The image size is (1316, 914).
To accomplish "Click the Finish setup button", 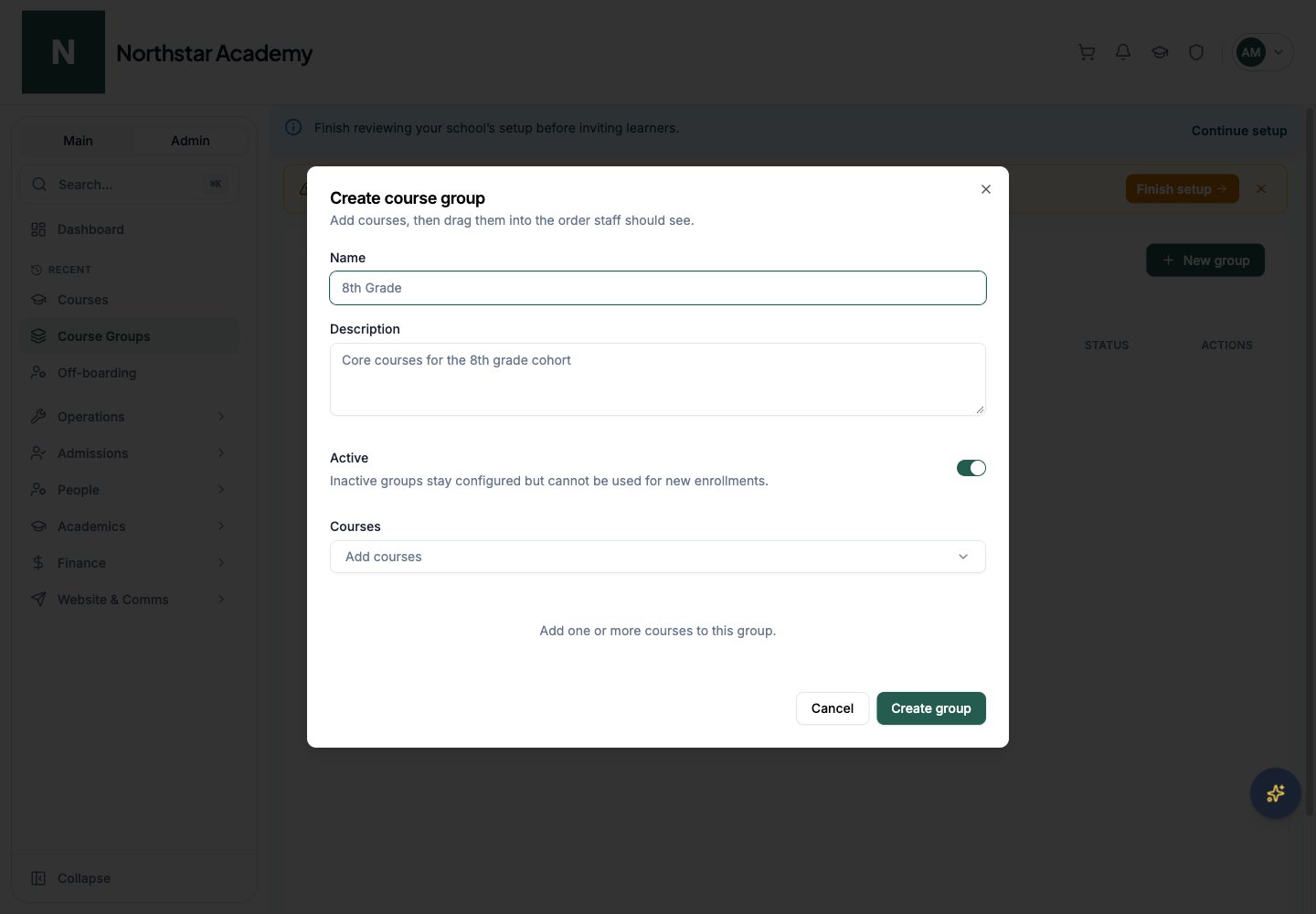I will click(1183, 189).
